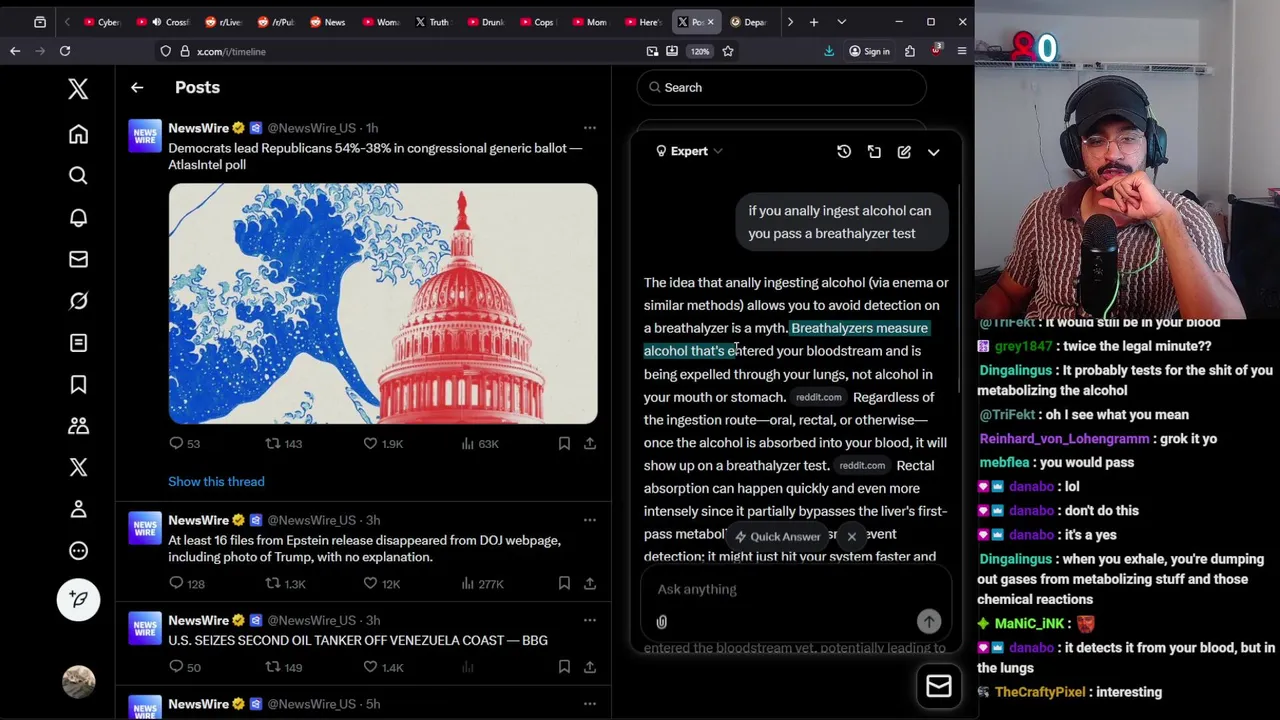This screenshot has width=1280, height=720.
Task: Open a new browser tab
Action: click(x=814, y=22)
